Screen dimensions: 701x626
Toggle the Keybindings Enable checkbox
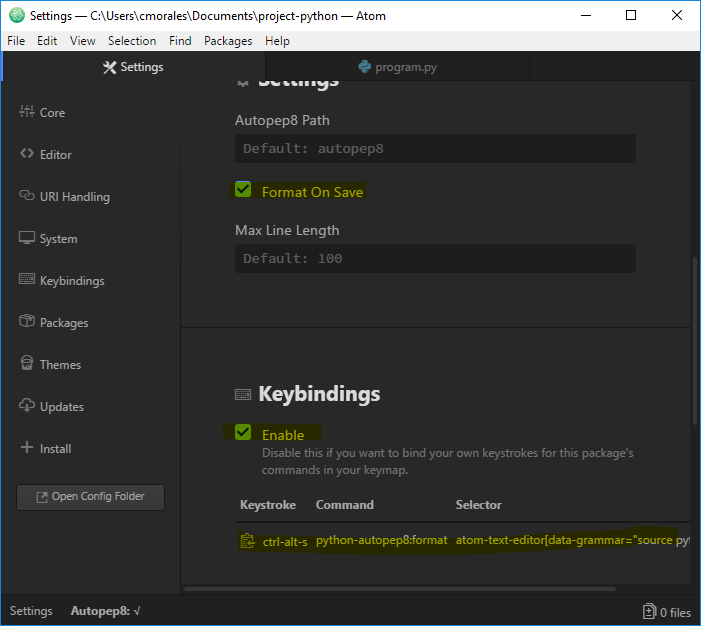243,432
